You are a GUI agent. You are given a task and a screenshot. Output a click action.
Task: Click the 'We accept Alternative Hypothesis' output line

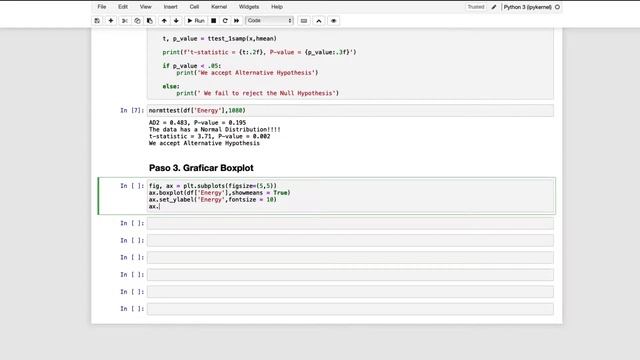point(204,143)
